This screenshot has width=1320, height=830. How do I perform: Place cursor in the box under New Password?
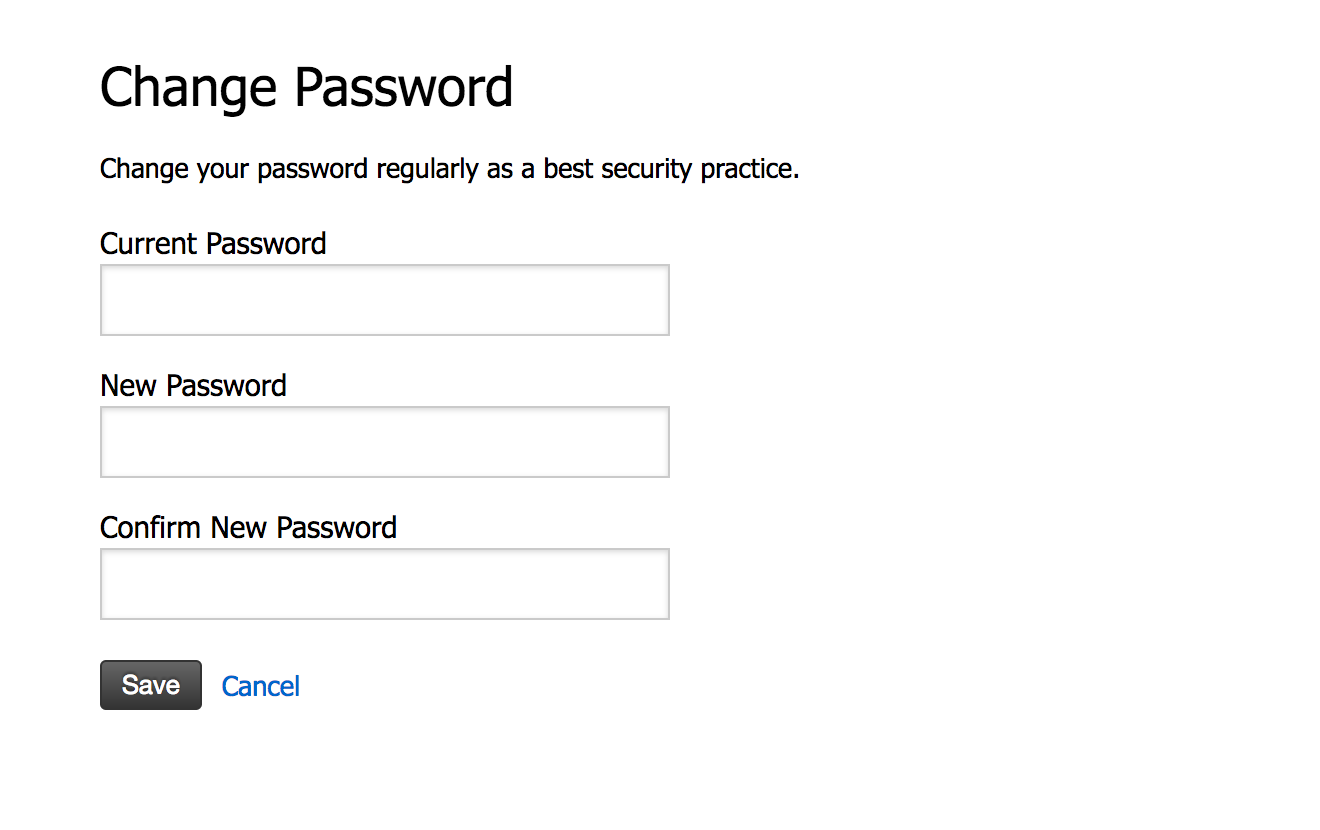click(385, 442)
